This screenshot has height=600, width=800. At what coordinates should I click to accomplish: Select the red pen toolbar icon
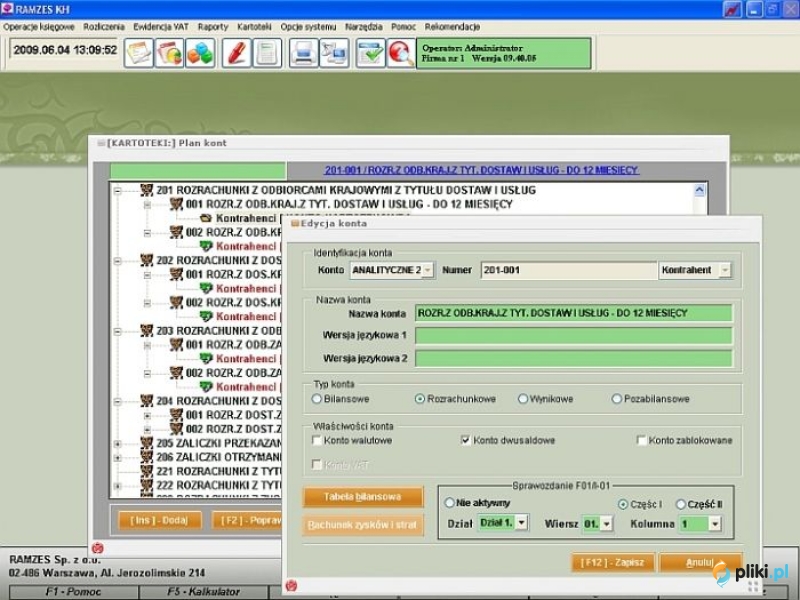pos(236,53)
